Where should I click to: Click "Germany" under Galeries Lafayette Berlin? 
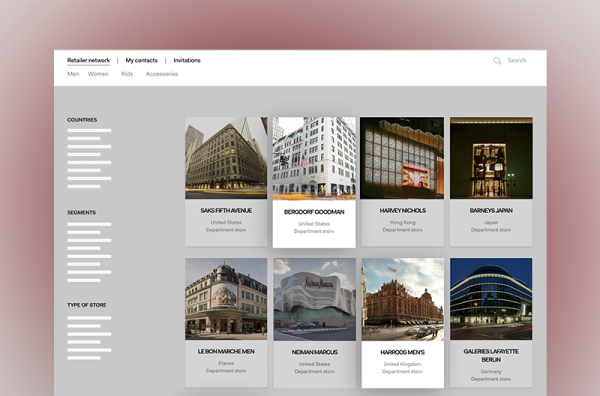491,372
